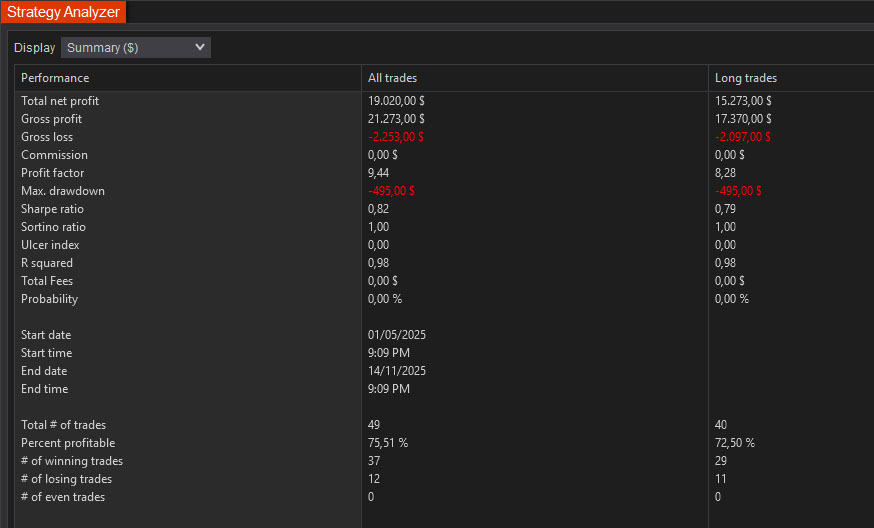The height and width of the screenshot is (528, 874).
Task: Select the All trades column header
Action: (393, 78)
